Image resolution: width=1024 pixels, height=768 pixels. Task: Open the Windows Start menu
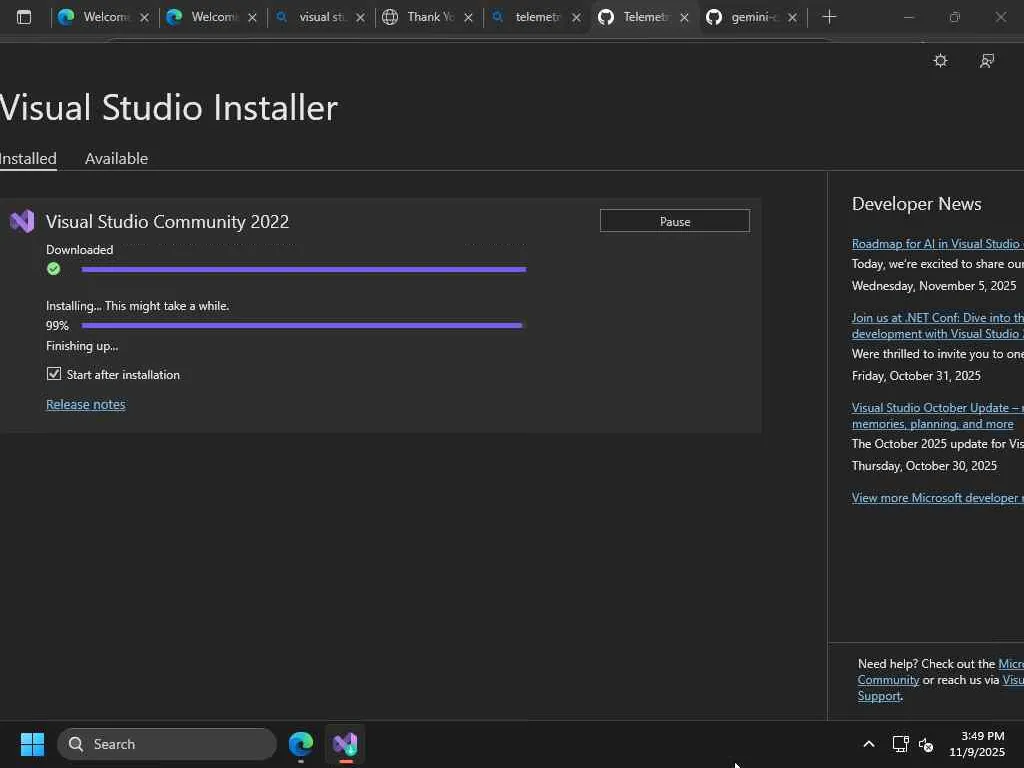point(32,744)
